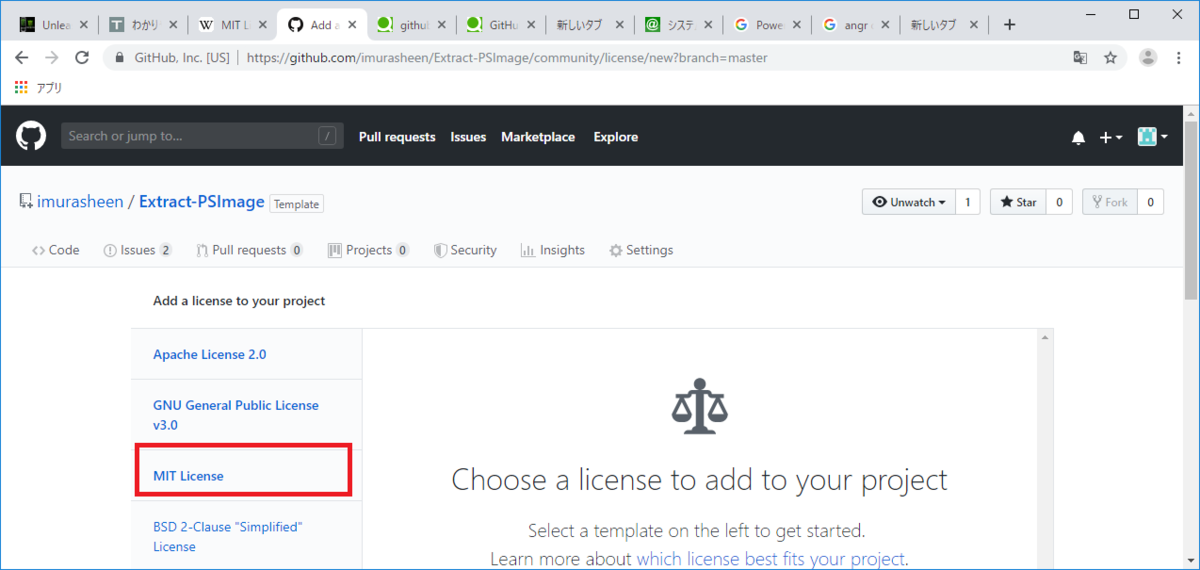This screenshot has height=570, width=1200.
Task: Click the watchers count 1
Action: (968, 202)
